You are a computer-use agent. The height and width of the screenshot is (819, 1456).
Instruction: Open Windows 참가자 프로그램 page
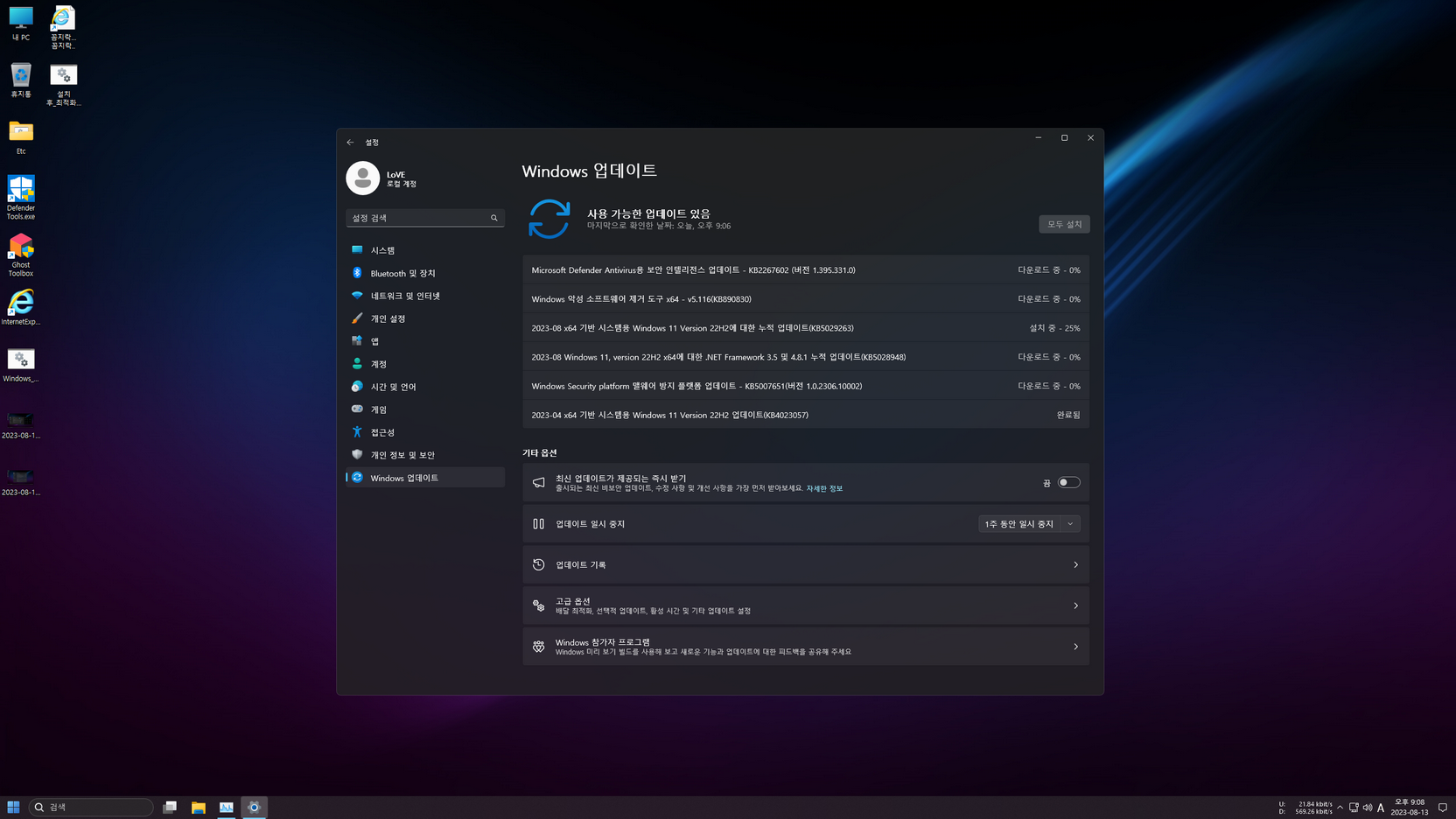pos(806,647)
